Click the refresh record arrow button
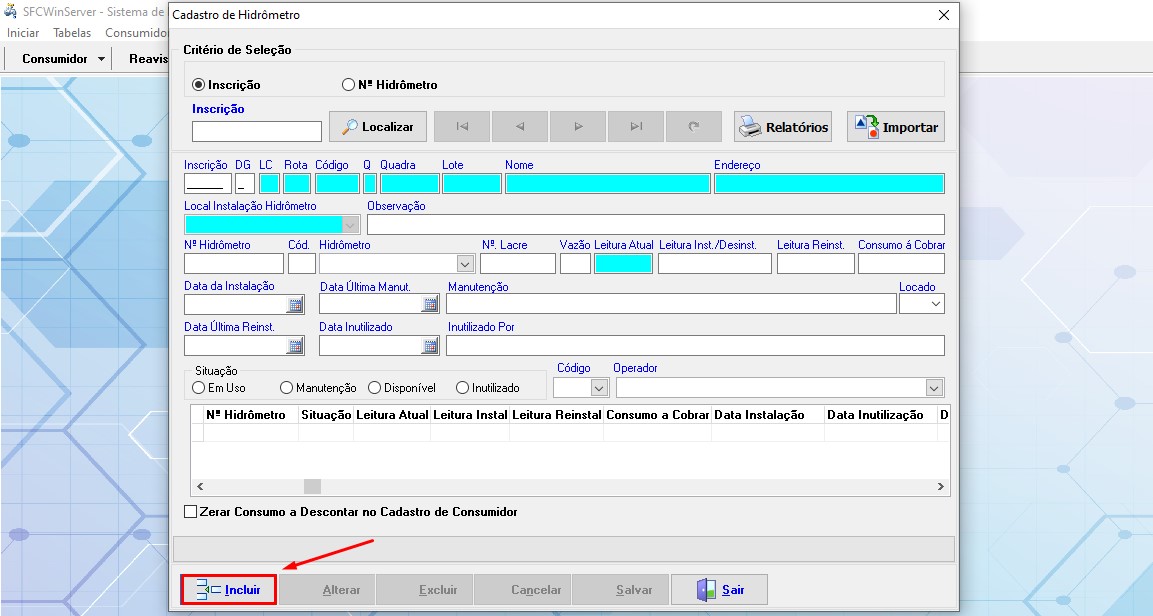 click(694, 127)
